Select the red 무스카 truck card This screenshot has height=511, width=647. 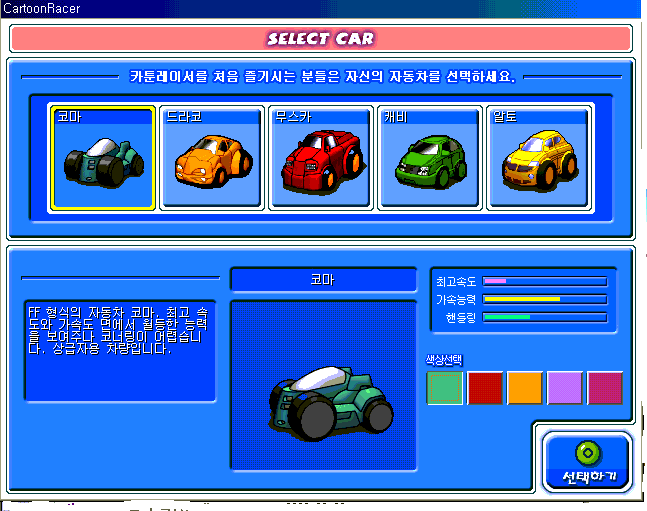pyautogui.click(x=321, y=158)
